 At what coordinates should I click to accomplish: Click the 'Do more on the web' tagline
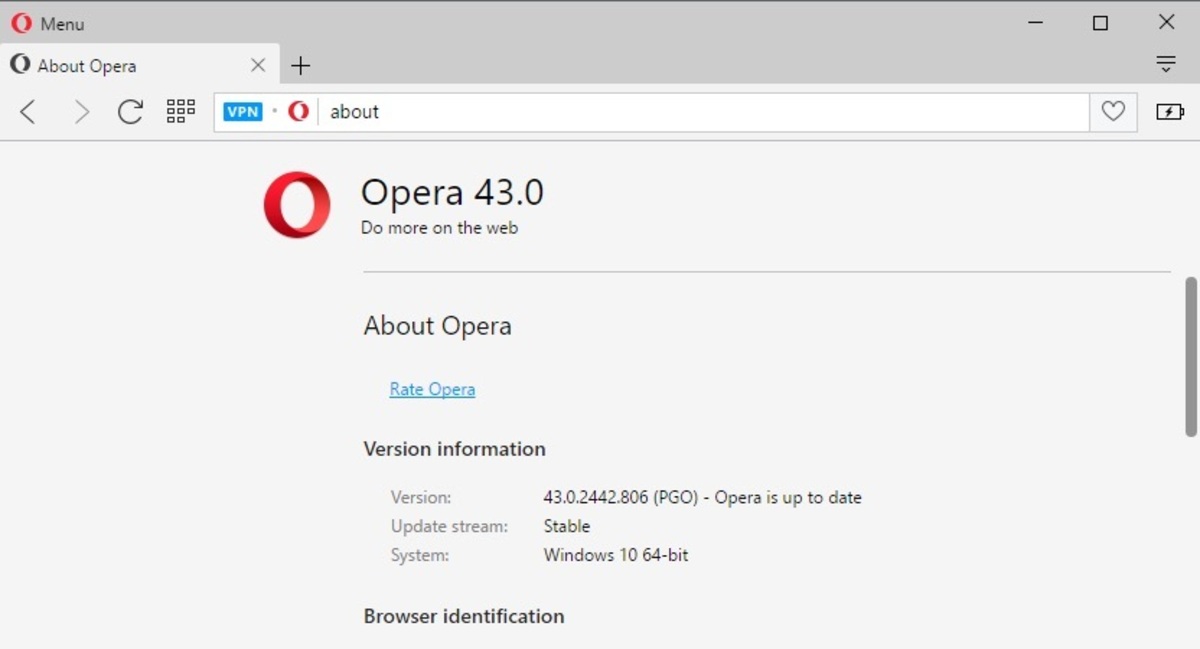tap(439, 228)
